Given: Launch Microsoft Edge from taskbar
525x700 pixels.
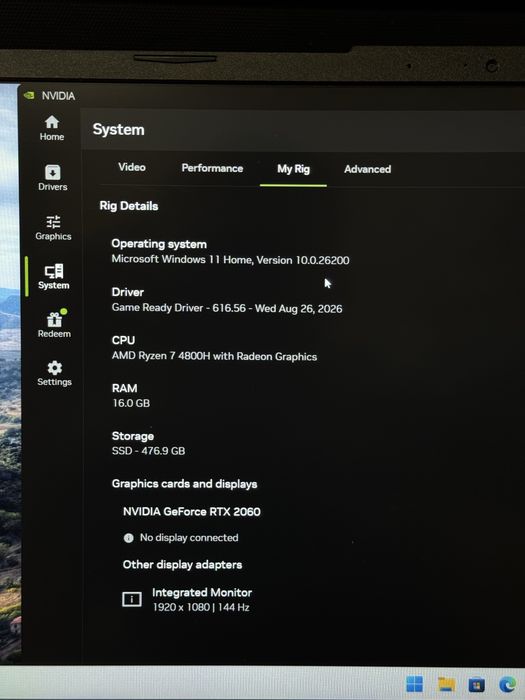Looking at the screenshot, I should [508, 684].
